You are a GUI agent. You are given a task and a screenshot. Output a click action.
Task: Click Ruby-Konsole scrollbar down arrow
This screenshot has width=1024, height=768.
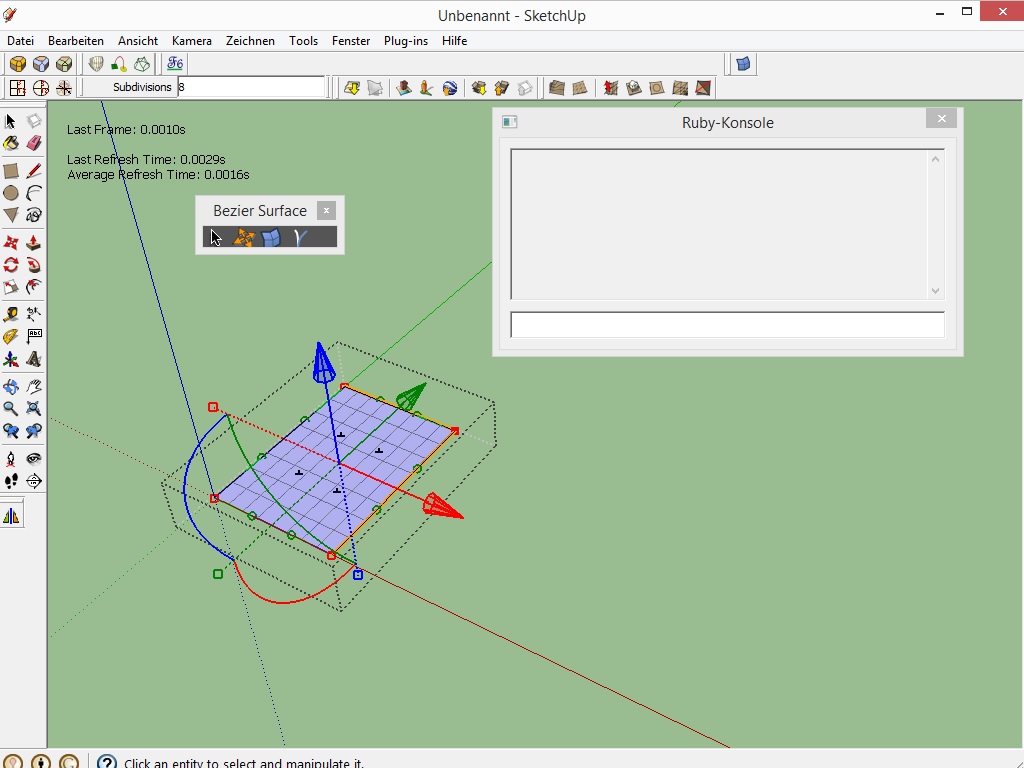pyautogui.click(x=936, y=291)
